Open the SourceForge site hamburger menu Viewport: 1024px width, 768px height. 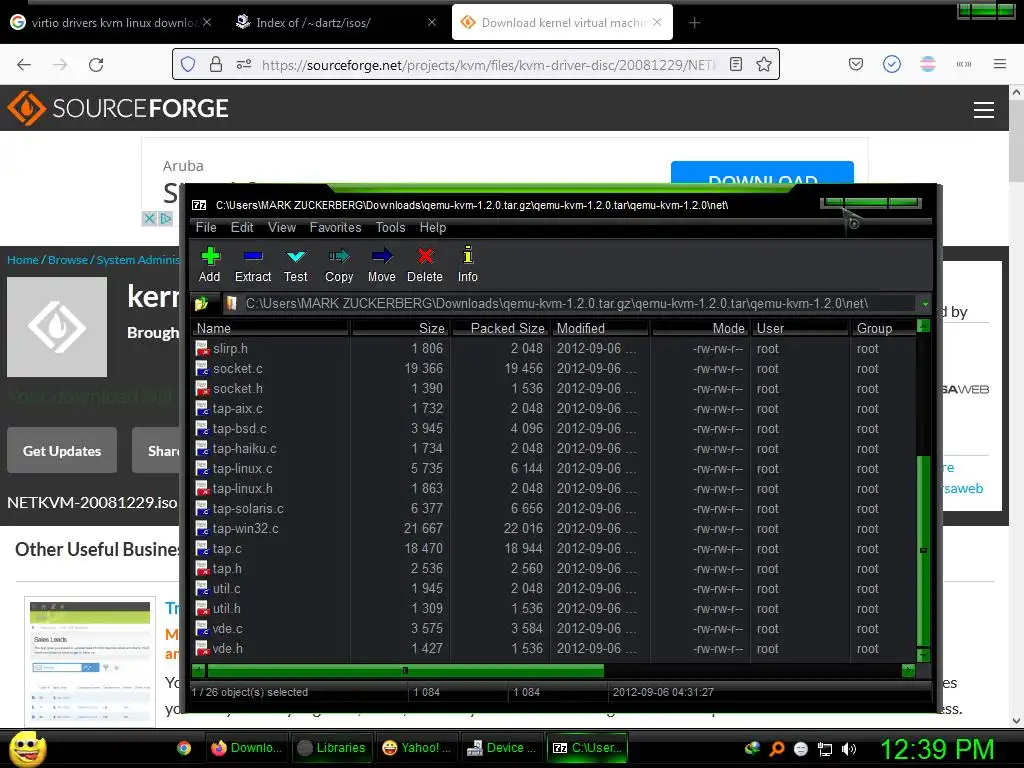pos(984,110)
